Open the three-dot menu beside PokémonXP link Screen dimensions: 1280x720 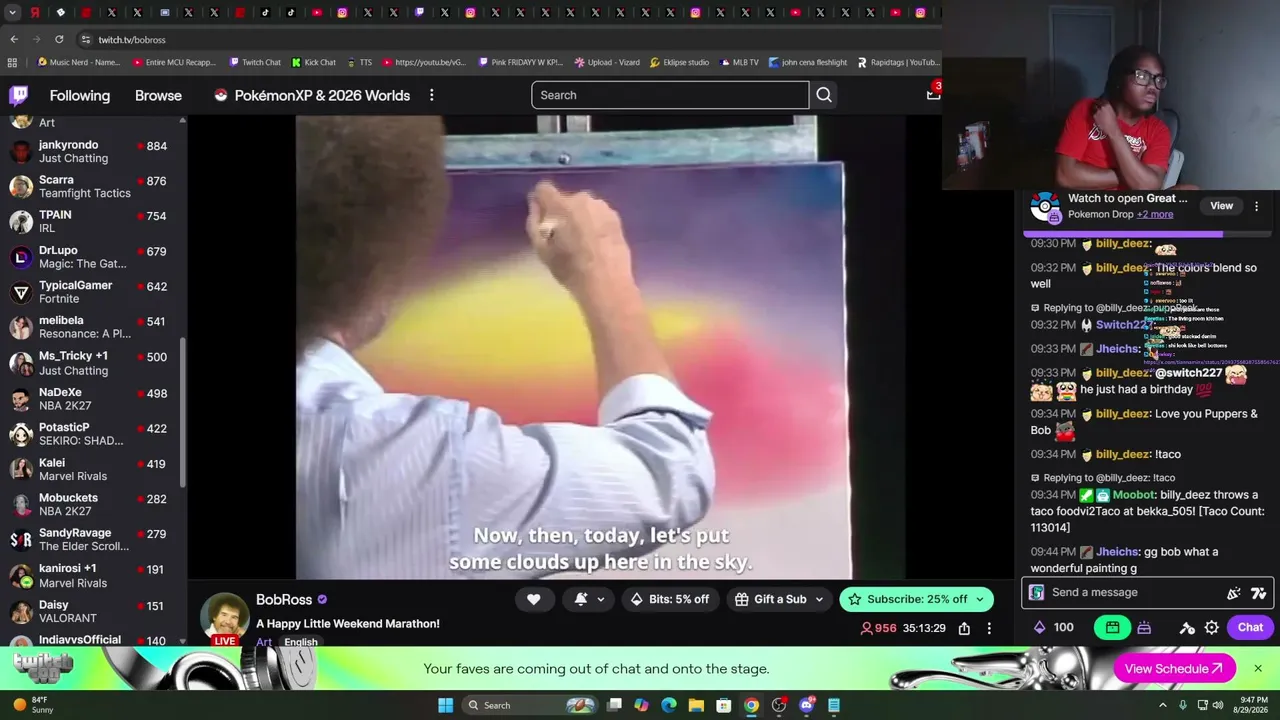tap(431, 95)
